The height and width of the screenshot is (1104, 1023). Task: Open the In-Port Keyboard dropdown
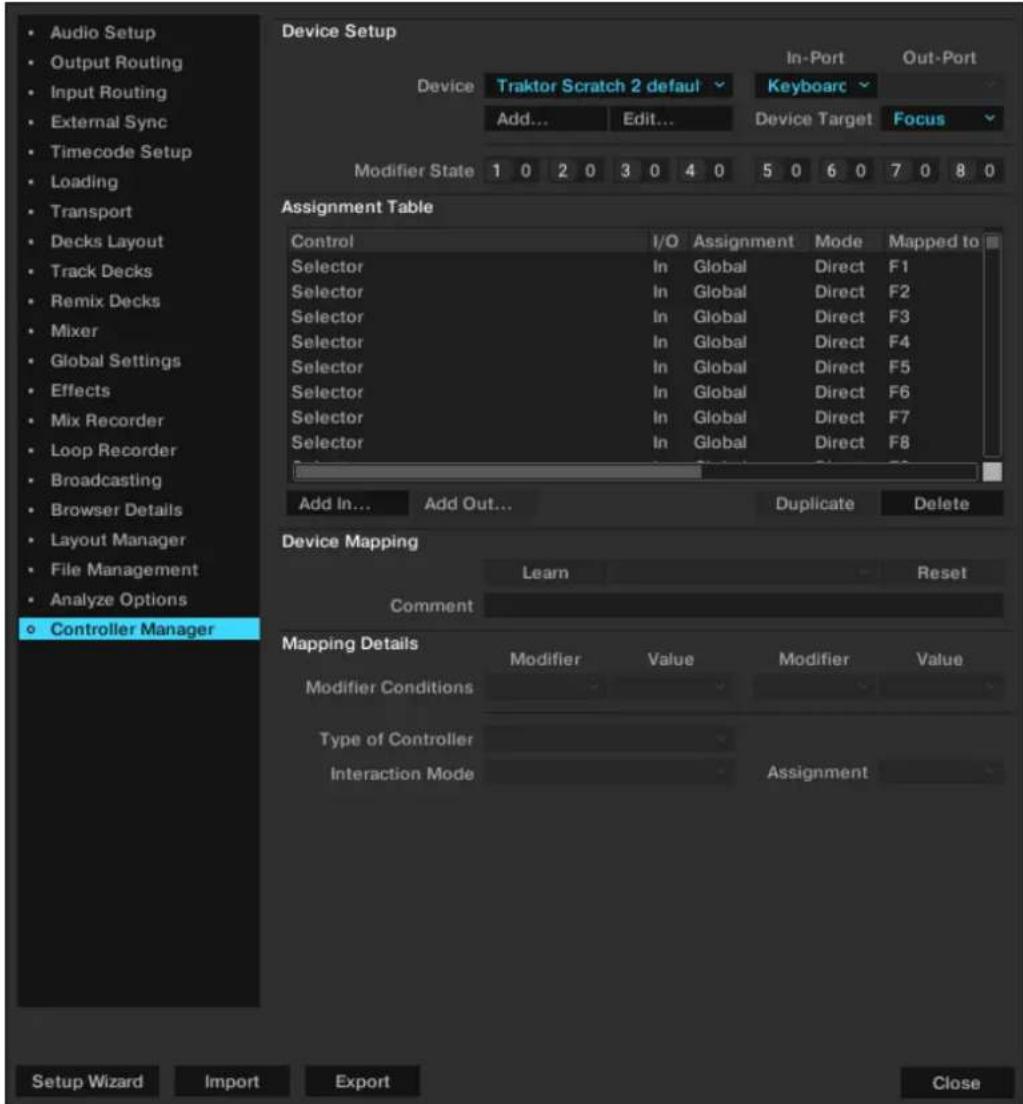(x=816, y=86)
